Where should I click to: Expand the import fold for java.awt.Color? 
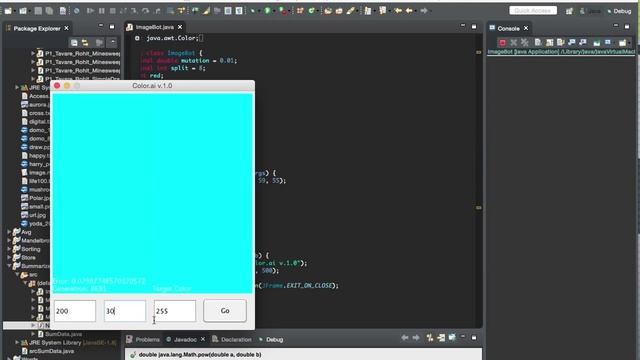137,38
